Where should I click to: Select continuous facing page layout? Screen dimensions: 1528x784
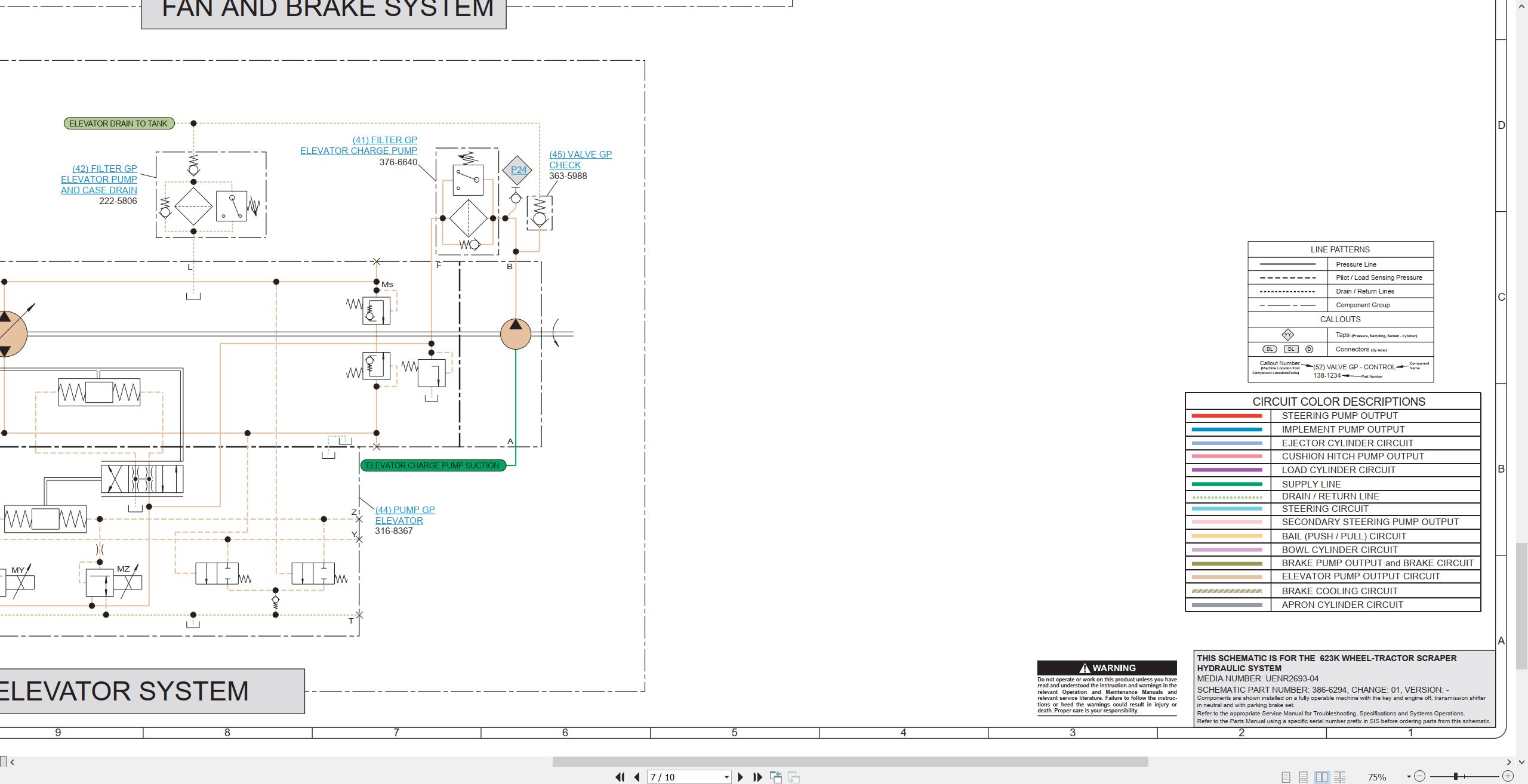click(x=1340, y=777)
